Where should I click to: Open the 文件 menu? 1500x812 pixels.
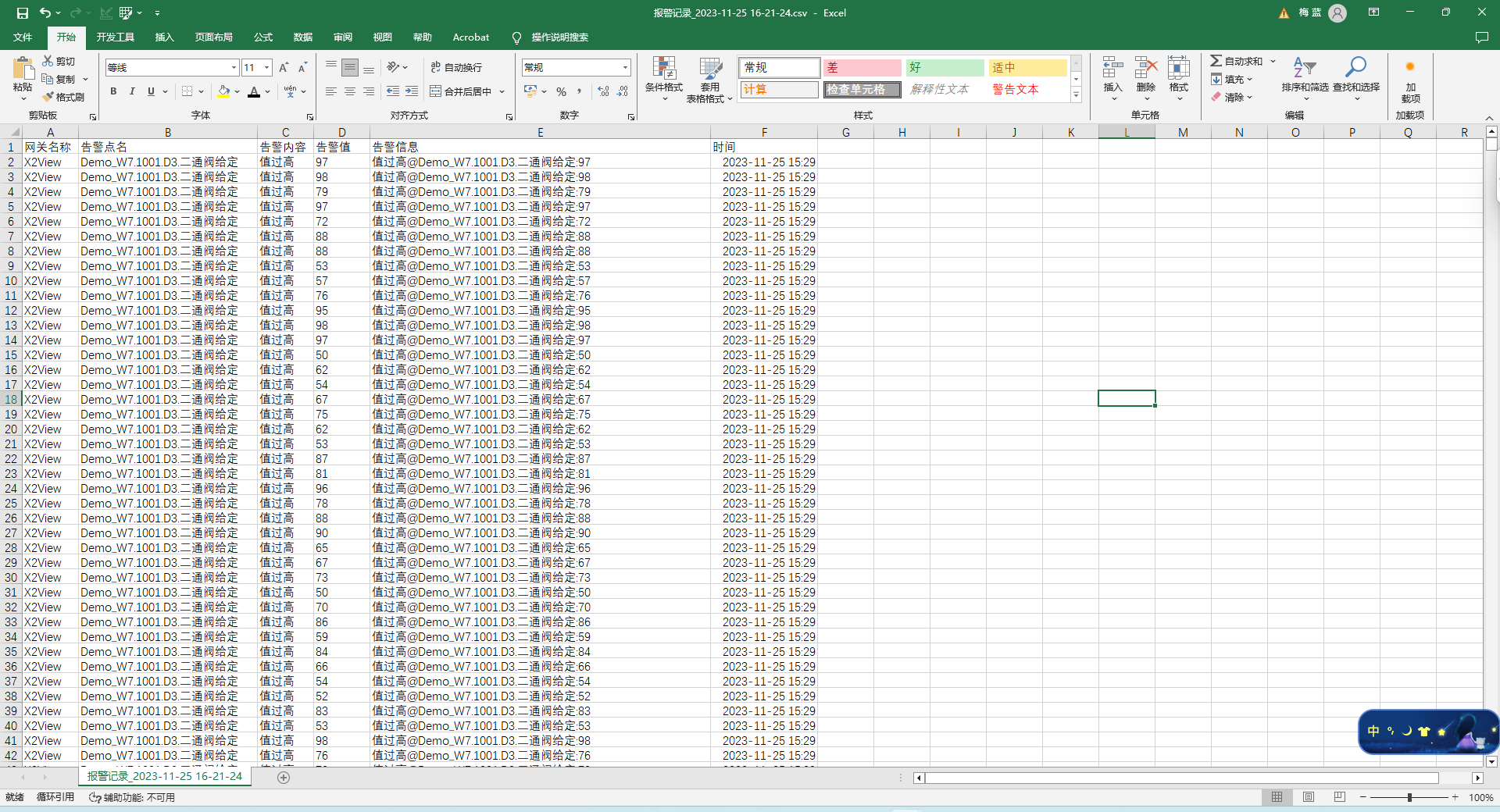23,37
